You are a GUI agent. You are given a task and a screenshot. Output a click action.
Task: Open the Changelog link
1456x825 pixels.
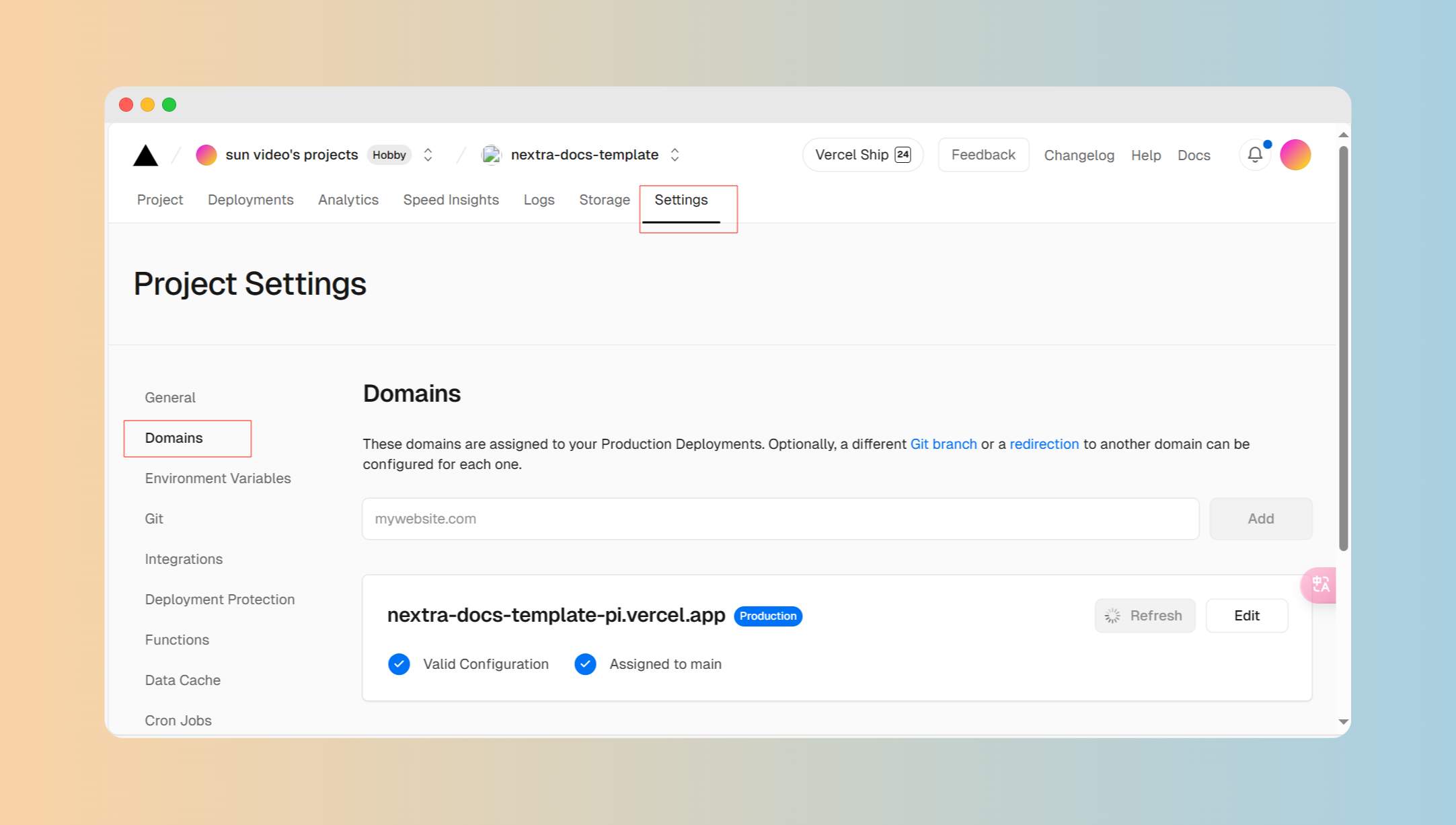click(x=1079, y=155)
